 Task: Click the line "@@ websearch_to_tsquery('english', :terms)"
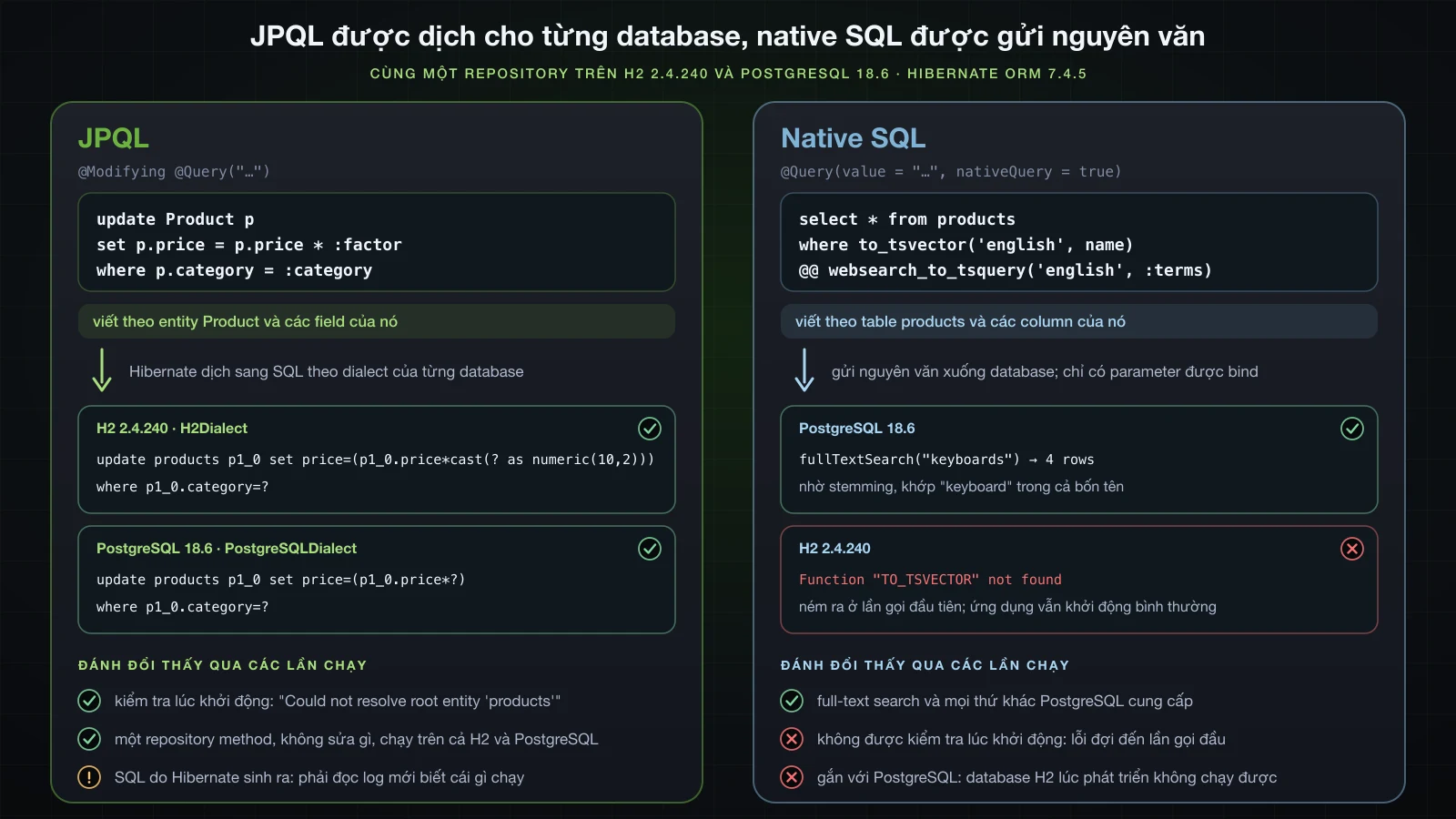[x=1006, y=270]
